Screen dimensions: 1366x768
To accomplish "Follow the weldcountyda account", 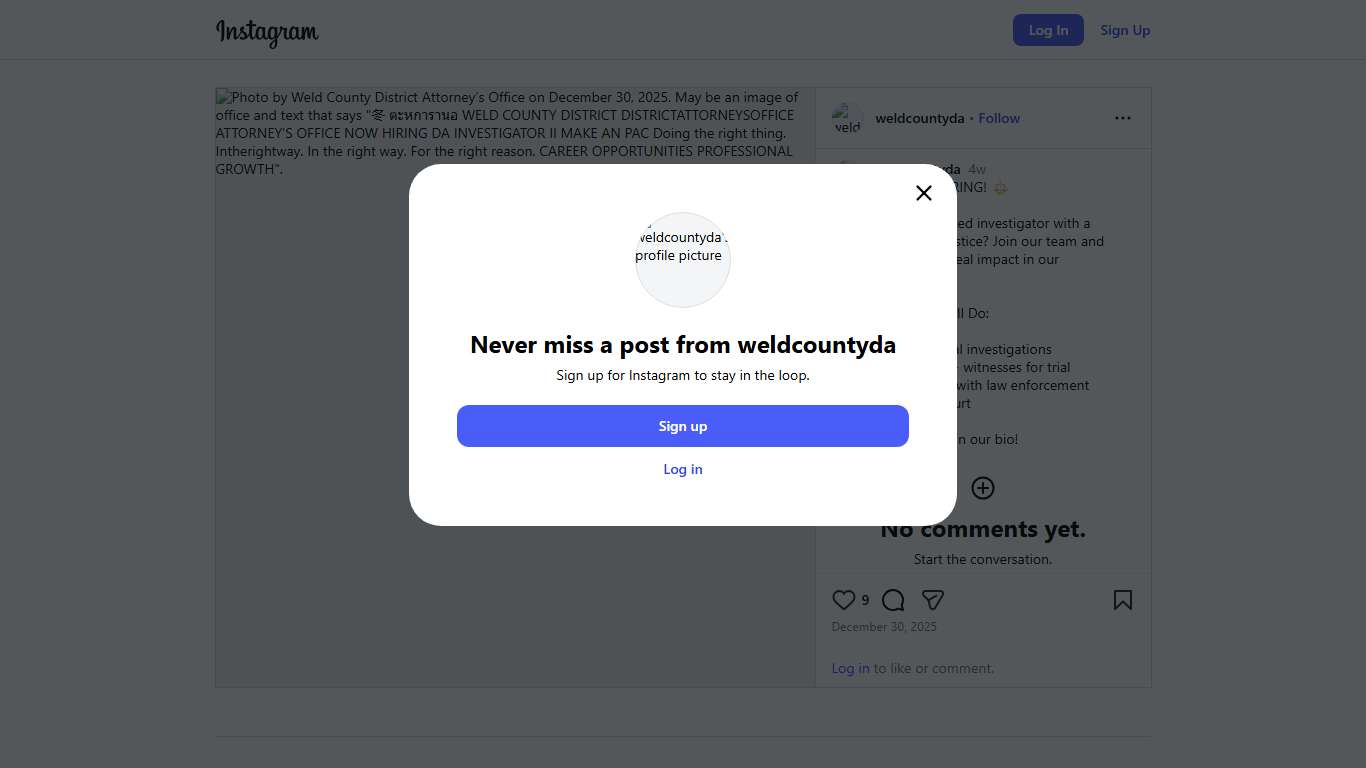I will (999, 118).
